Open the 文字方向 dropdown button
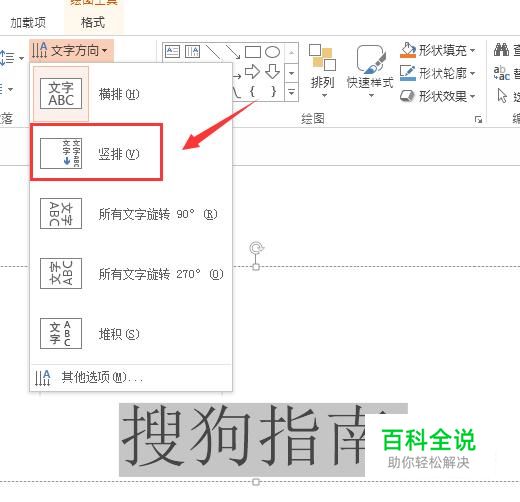The height and width of the screenshot is (502, 520). point(71,51)
